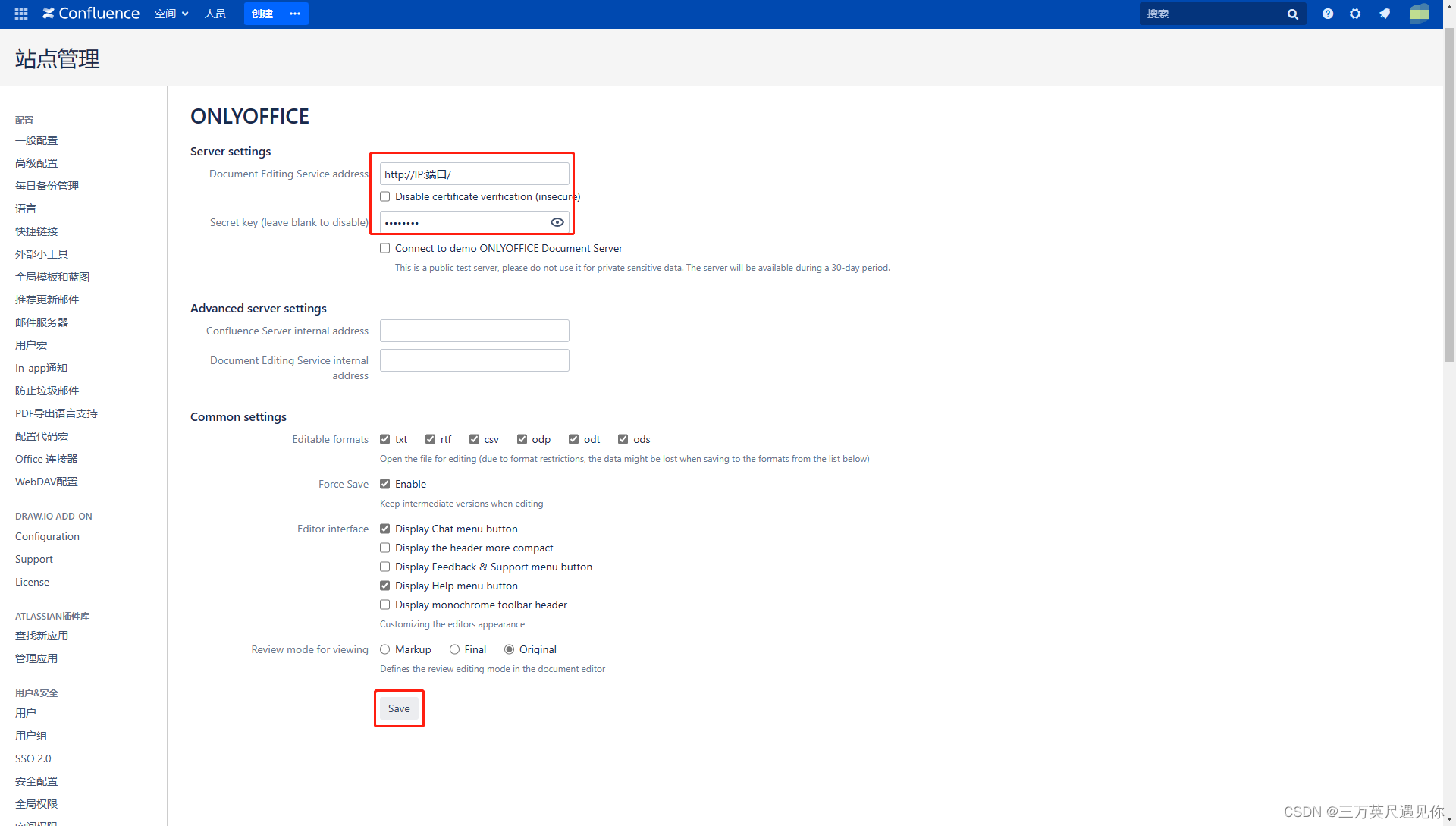Viewport: 1456px width, 826px height.
Task: Click the notifications rocket icon
Action: tap(1385, 14)
